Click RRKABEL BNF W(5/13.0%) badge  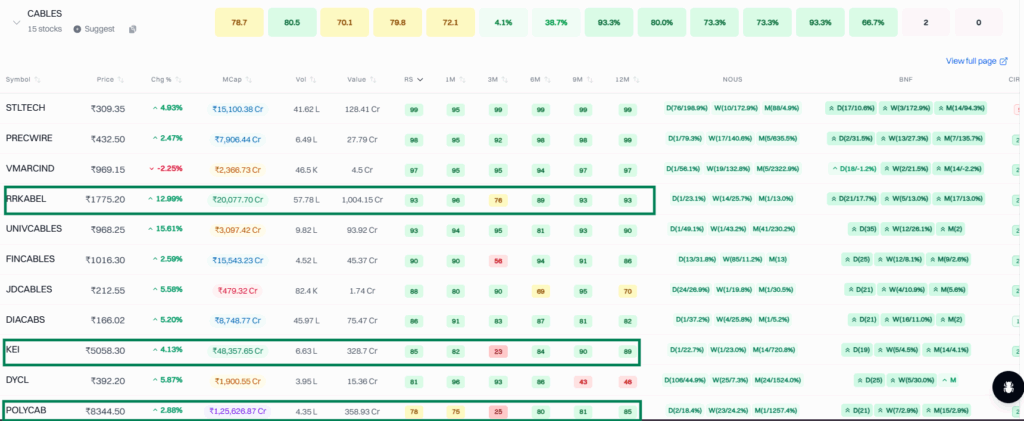pyautogui.click(x=904, y=198)
